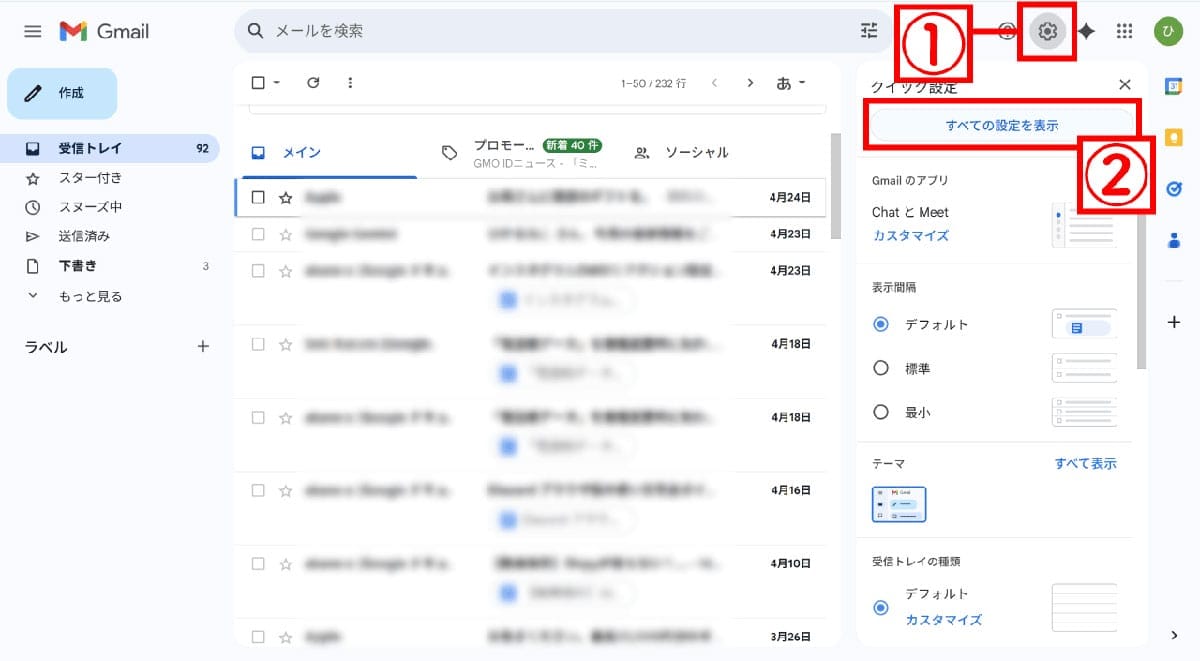Open search filter options icon
Viewport: 1200px width, 661px height.
(869, 31)
